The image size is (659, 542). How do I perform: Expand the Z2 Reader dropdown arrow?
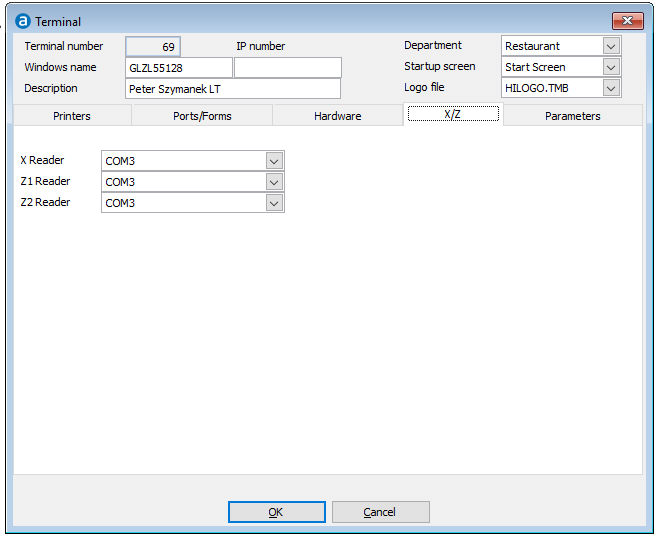pos(274,203)
